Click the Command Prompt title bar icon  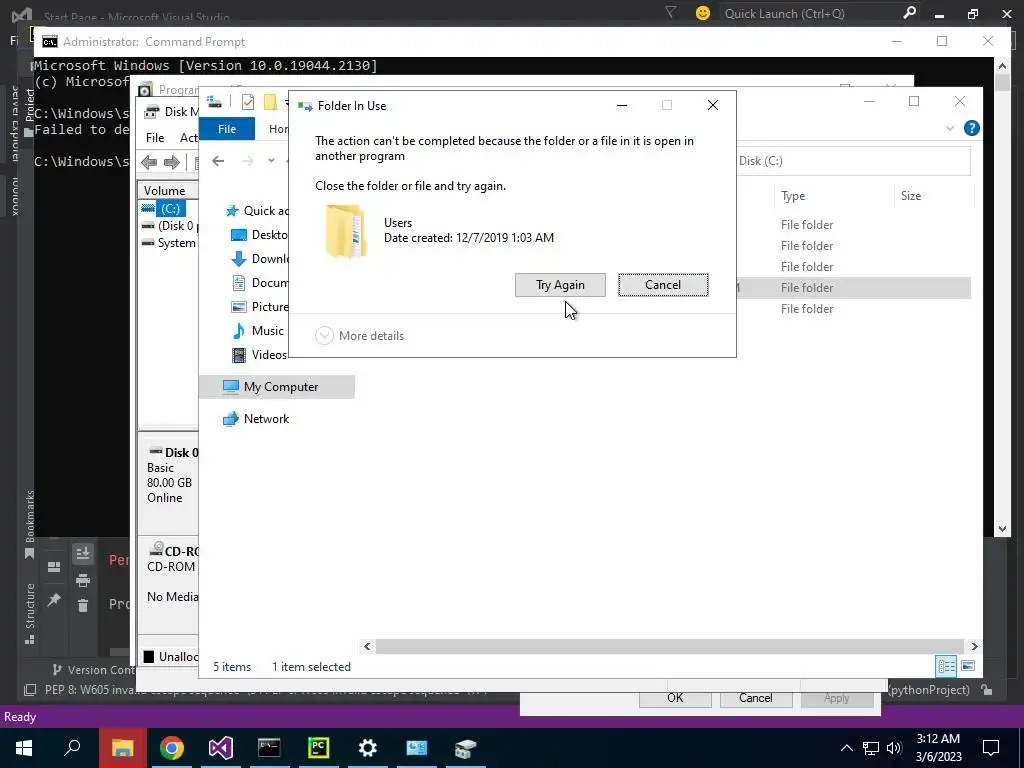tap(50, 42)
